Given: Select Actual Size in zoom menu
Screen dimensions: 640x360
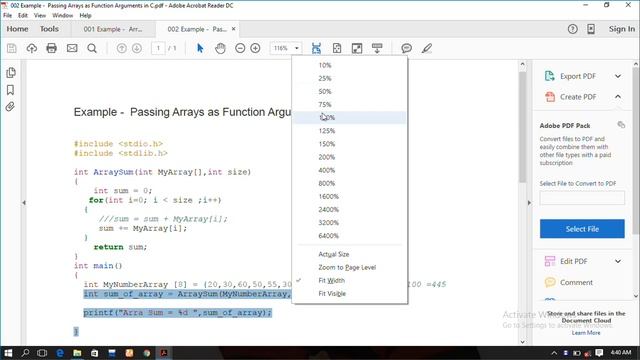Looking at the screenshot, I should coord(350,254).
